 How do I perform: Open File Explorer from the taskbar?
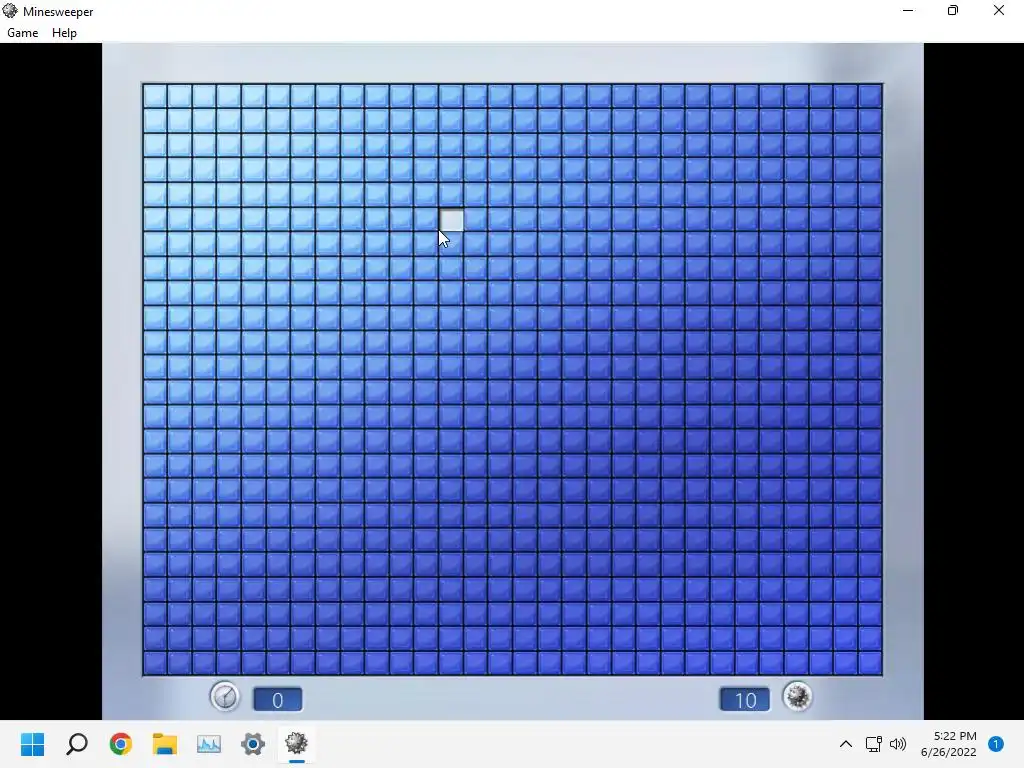click(x=165, y=744)
